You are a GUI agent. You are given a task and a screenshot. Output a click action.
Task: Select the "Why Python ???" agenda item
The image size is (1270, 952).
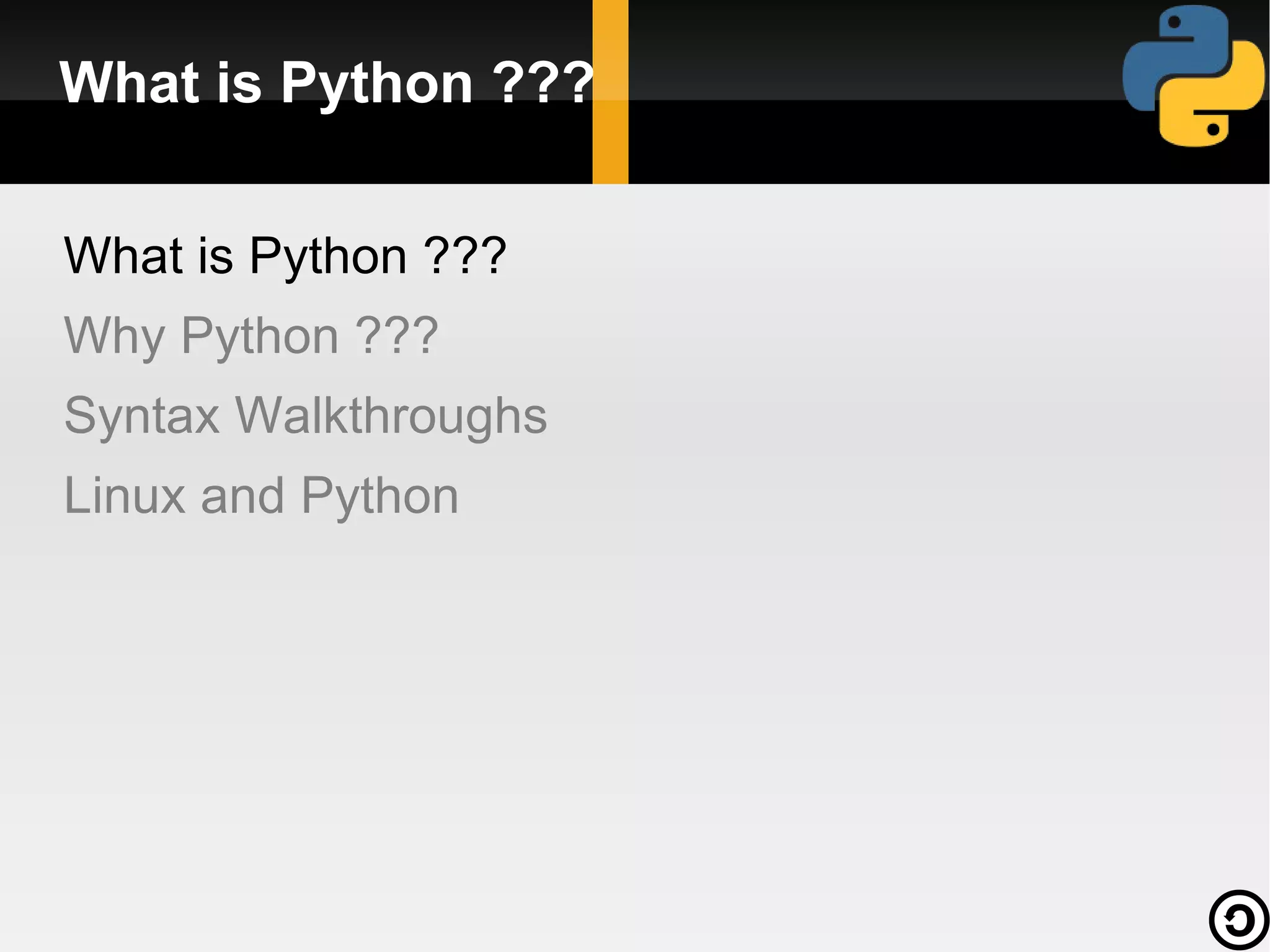251,336
